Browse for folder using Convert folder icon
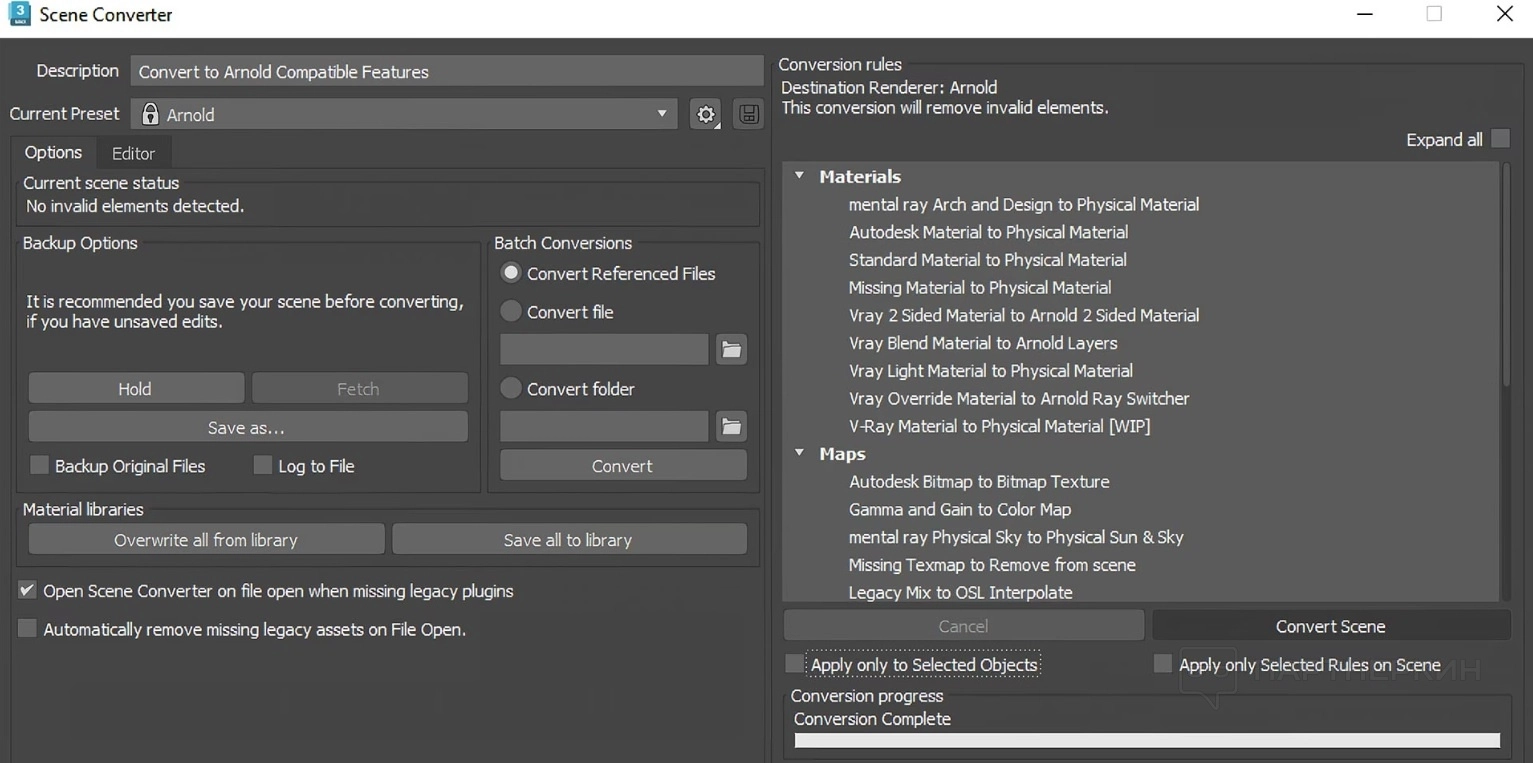The image size is (1533, 763). tap(732, 427)
